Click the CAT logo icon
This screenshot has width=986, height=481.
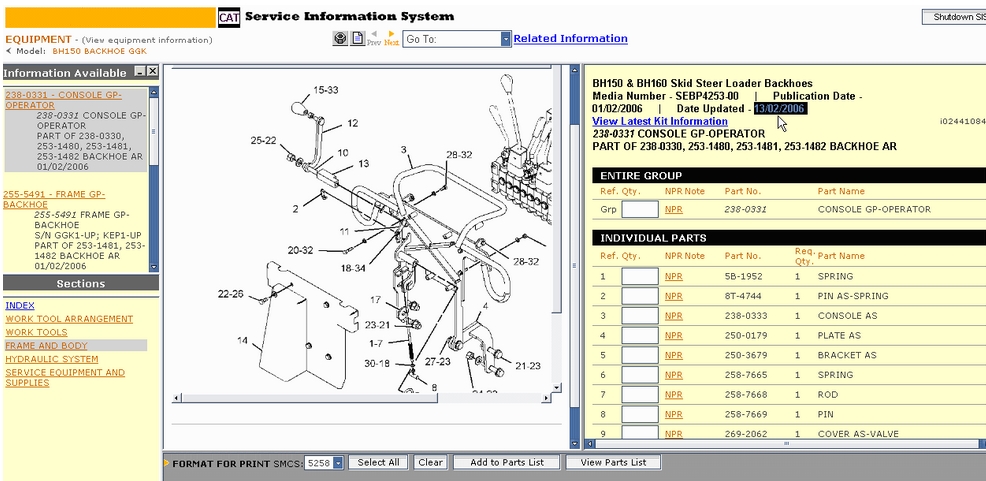[x=229, y=18]
